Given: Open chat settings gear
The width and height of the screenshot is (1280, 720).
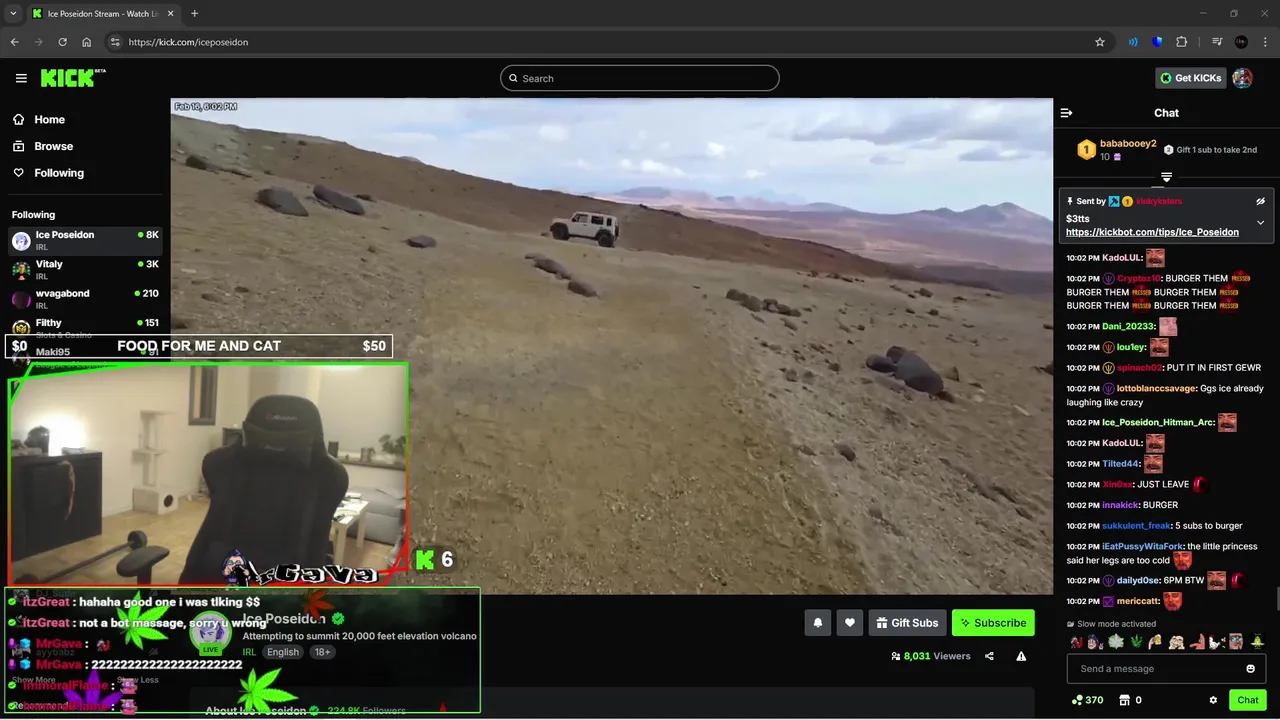Looking at the screenshot, I should 1213,700.
